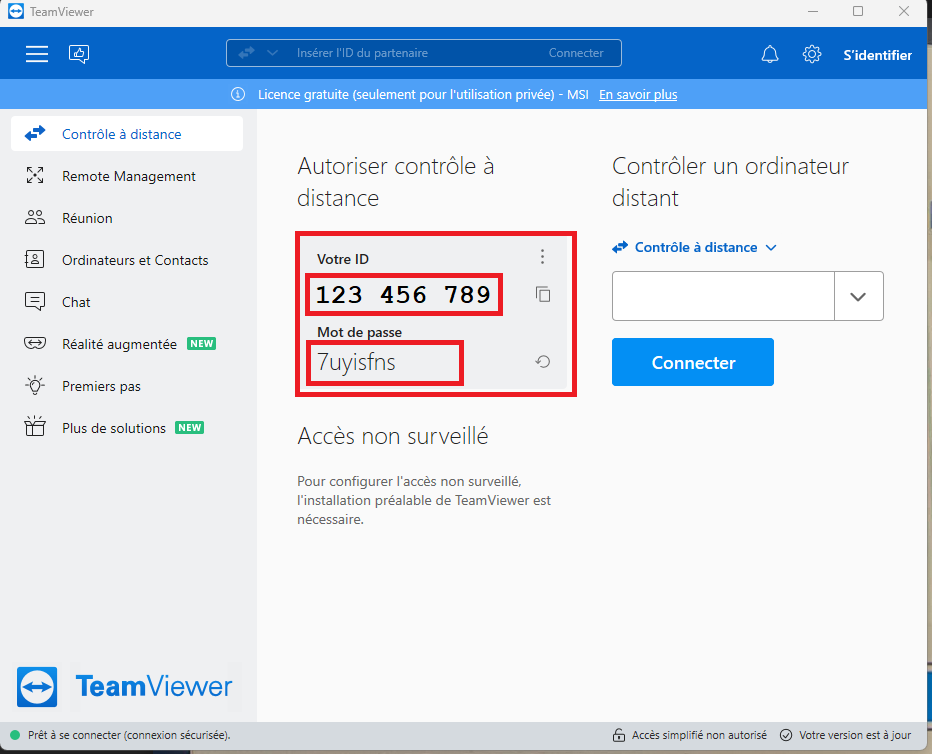This screenshot has height=754, width=932.
Task: Open the Chat panel
Action: pos(76,302)
